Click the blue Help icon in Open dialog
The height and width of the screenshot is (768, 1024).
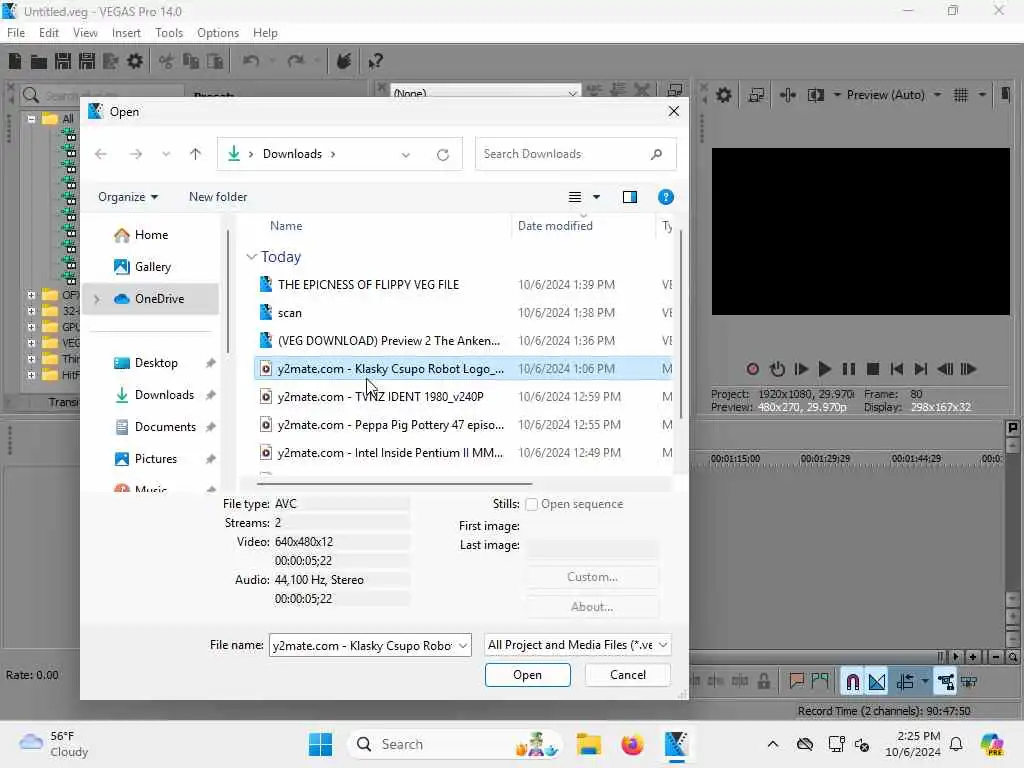[665, 197]
